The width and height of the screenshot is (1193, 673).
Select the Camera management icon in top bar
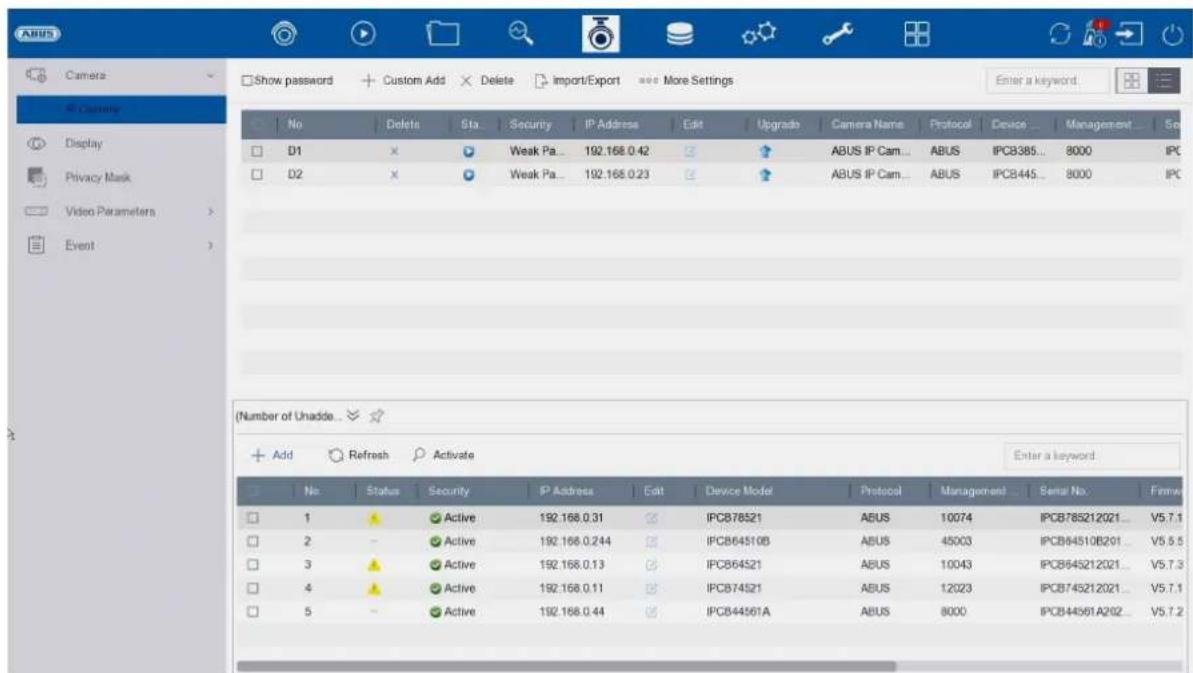pyautogui.click(x=600, y=34)
